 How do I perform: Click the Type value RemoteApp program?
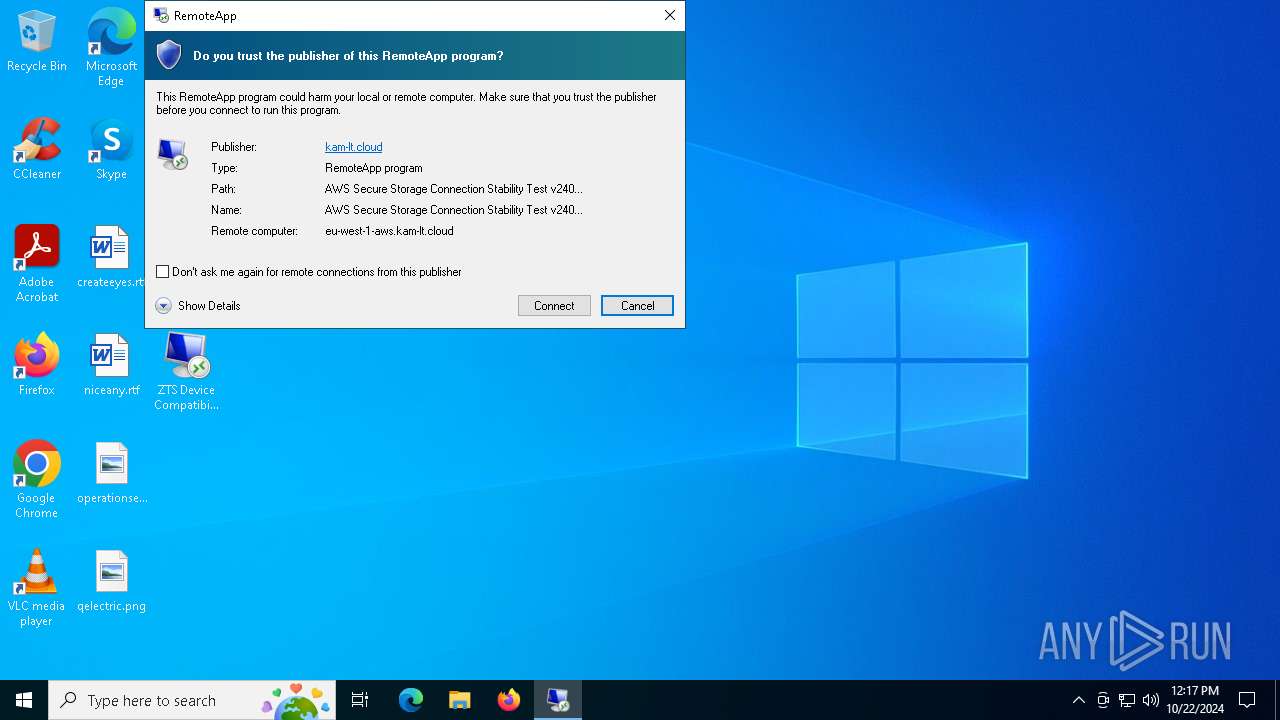tap(374, 168)
